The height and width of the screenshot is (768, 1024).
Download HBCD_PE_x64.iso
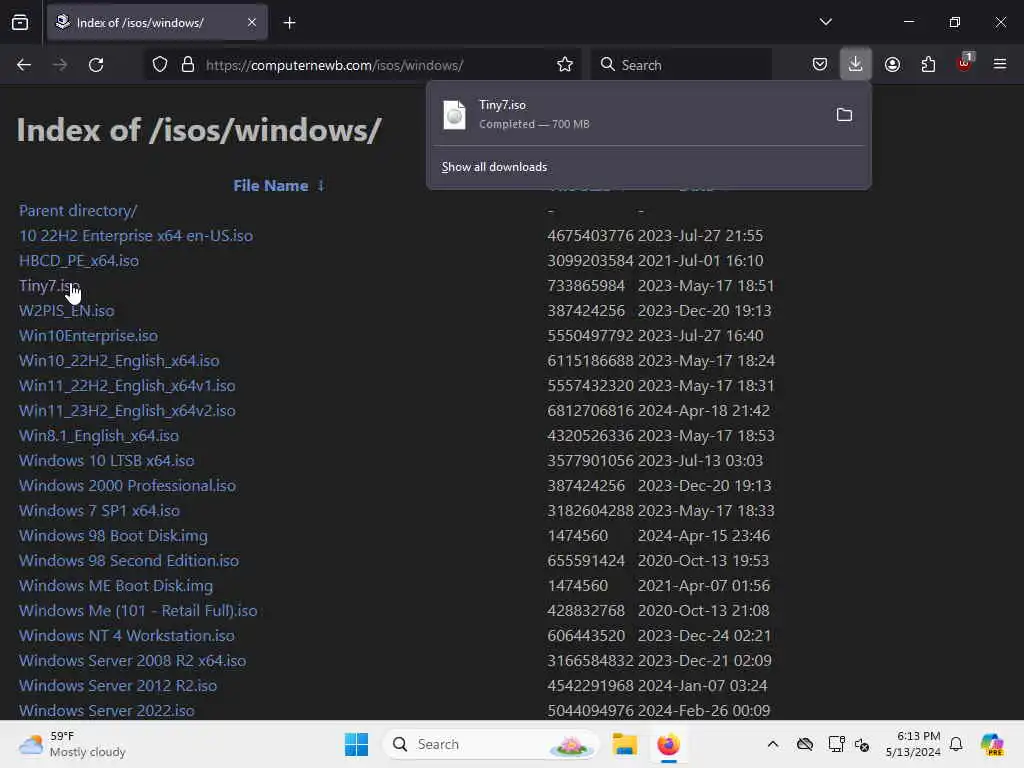79,261
